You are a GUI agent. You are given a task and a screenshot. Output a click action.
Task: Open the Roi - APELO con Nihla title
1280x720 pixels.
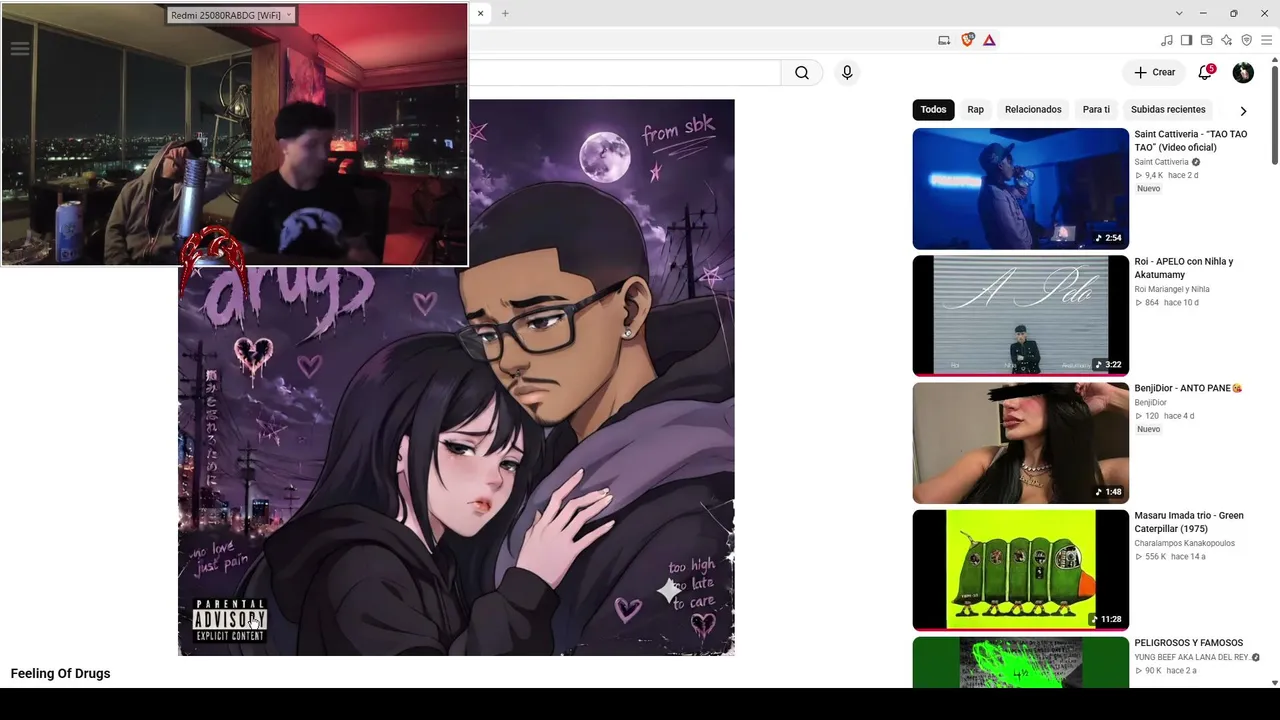click(1184, 268)
